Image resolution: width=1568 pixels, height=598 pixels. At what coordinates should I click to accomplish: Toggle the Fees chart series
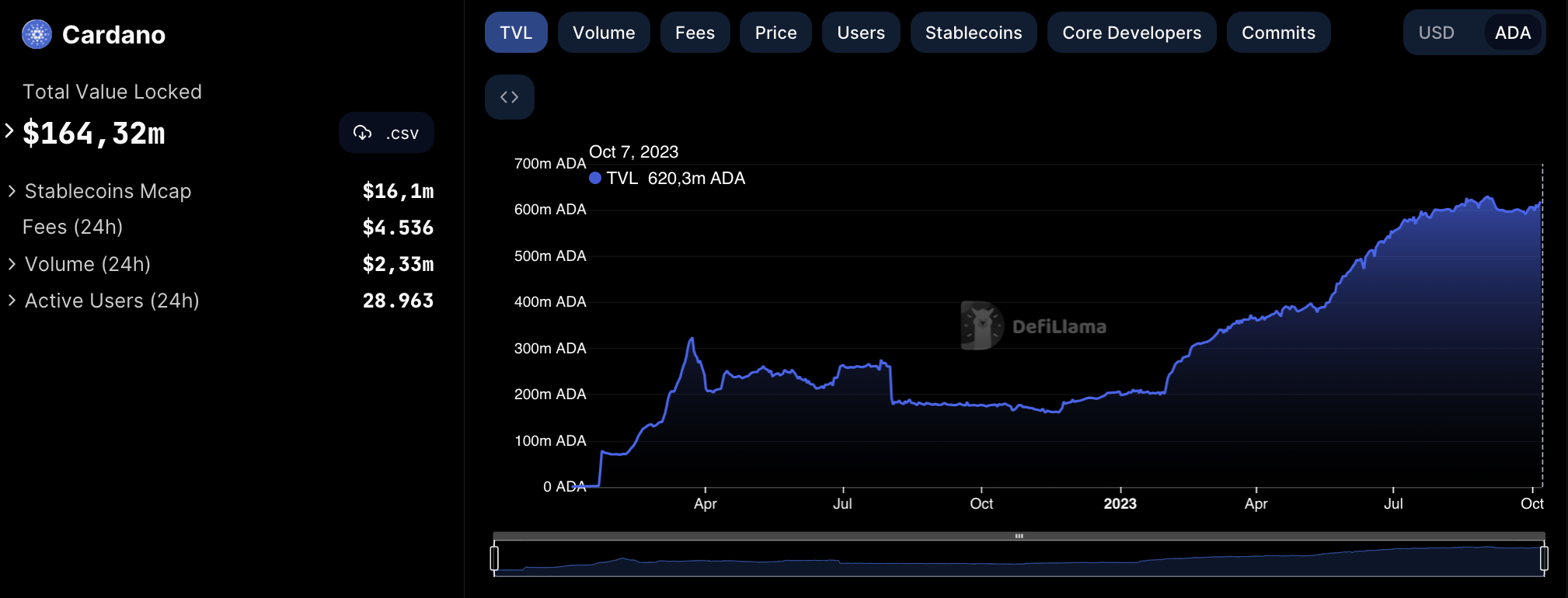[x=695, y=33]
